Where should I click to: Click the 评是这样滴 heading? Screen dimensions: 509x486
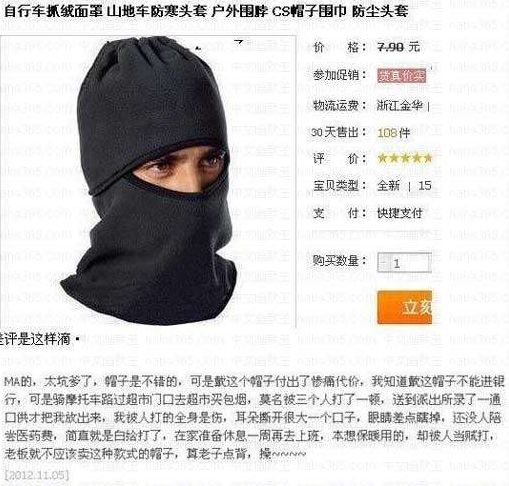[x=36, y=339]
